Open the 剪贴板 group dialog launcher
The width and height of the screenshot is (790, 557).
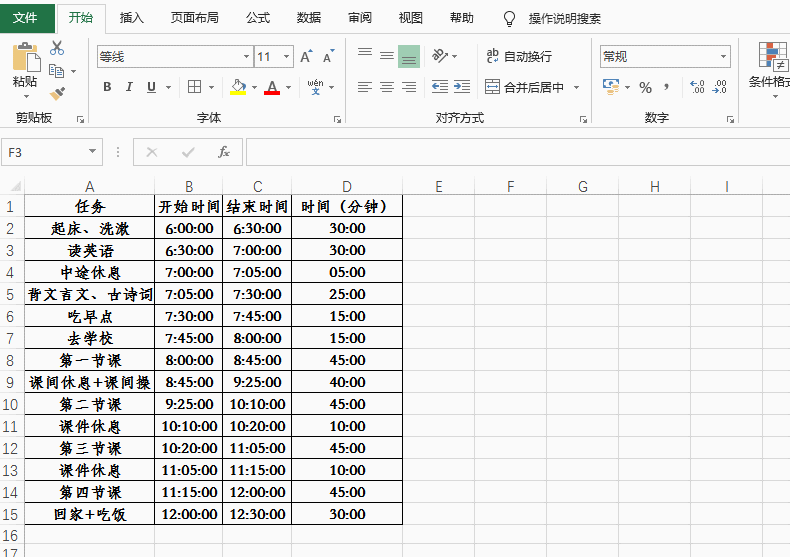(x=80, y=119)
